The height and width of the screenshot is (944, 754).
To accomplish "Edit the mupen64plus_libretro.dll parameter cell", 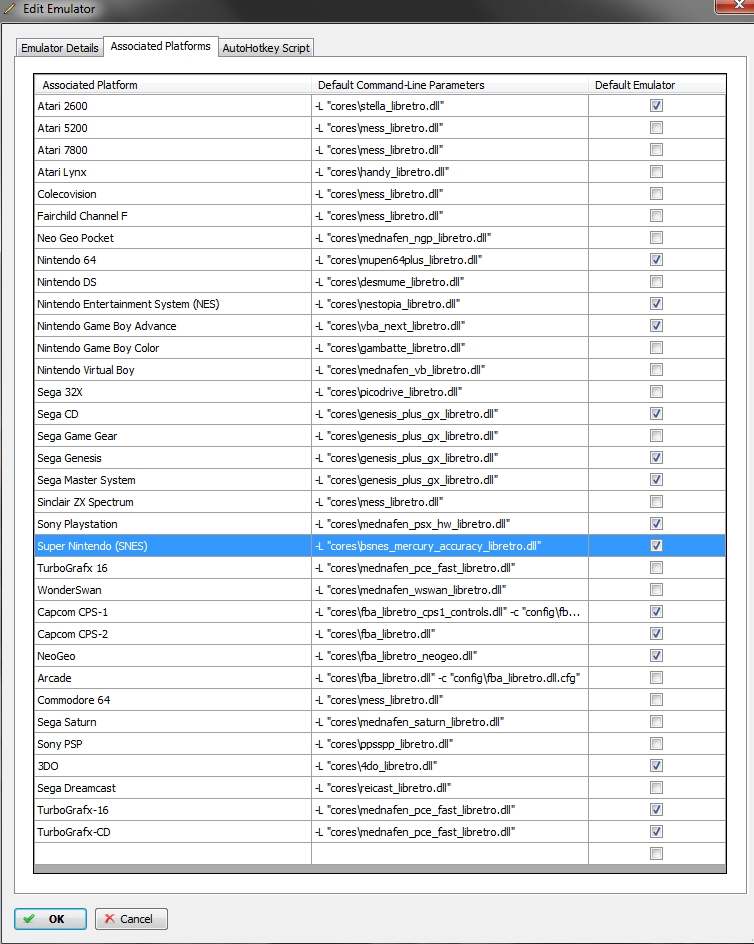I will click(x=450, y=259).
